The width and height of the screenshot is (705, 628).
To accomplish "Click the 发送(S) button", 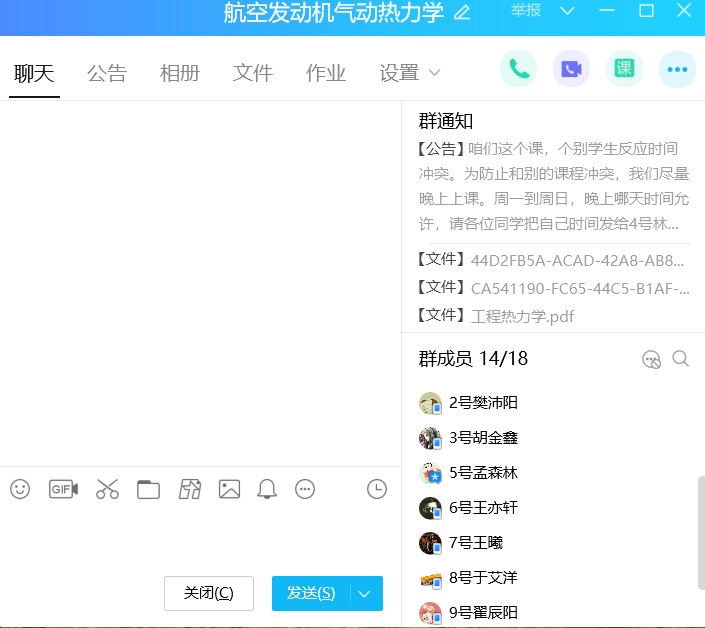I will pos(311,593).
